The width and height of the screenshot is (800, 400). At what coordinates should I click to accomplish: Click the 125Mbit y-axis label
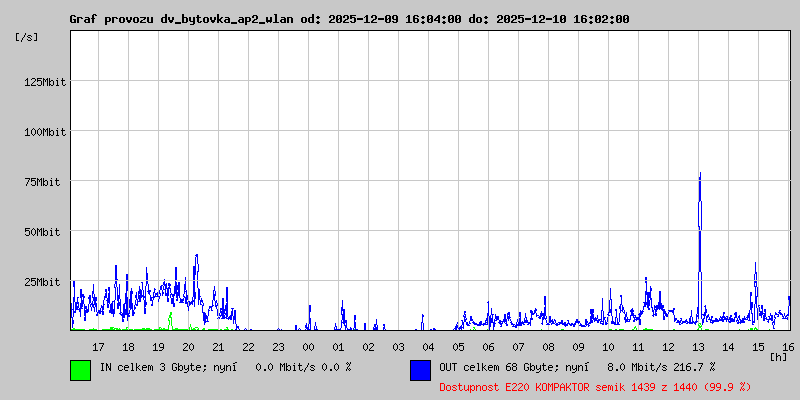45,82
